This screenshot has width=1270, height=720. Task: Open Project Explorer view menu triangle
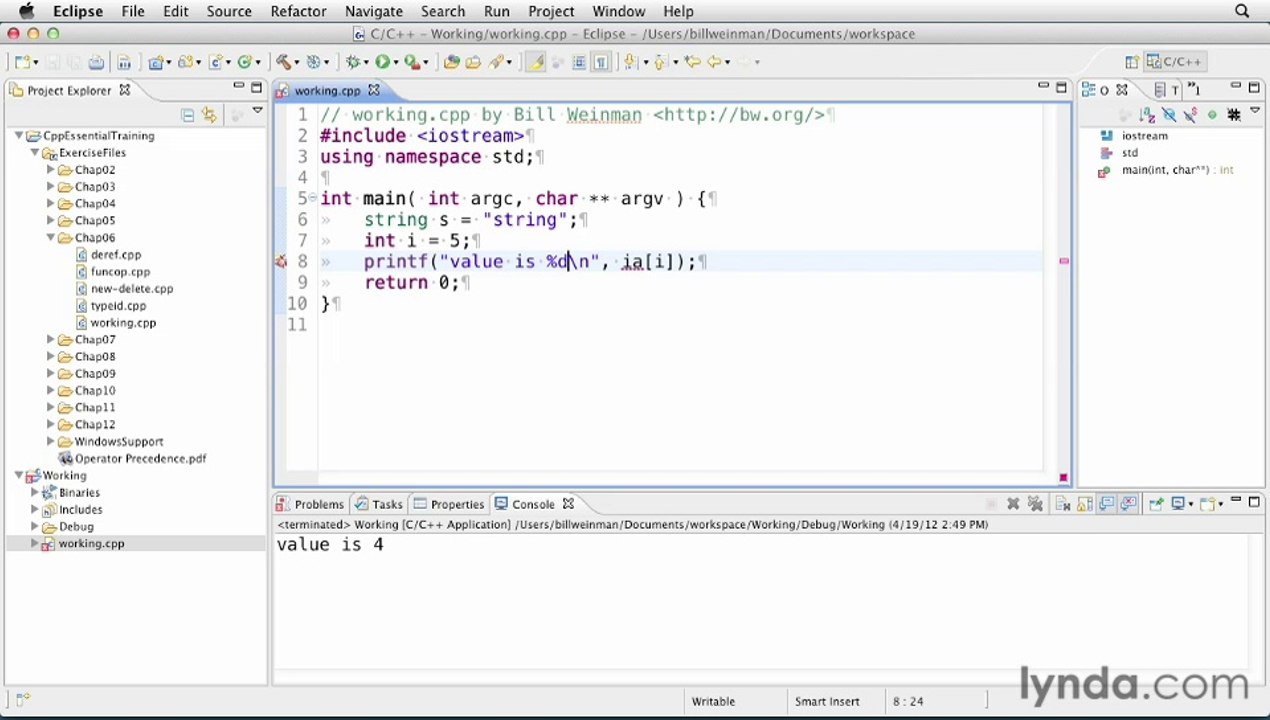[x=257, y=111]
